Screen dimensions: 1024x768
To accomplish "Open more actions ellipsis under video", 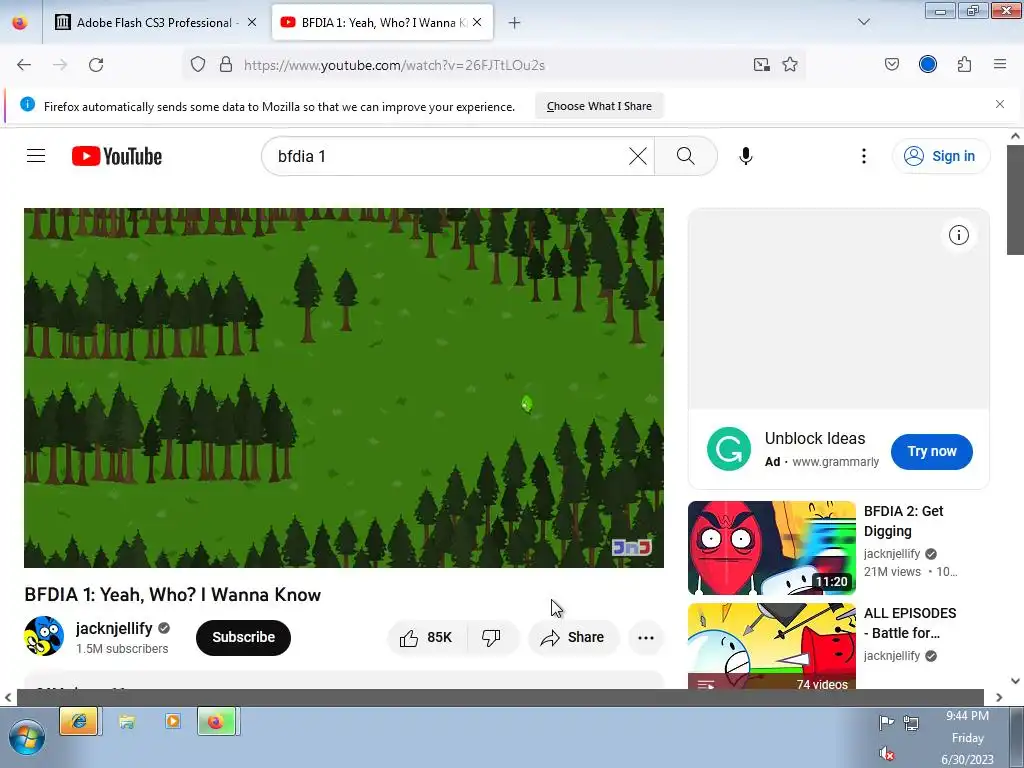I will (x=646, y=638).
